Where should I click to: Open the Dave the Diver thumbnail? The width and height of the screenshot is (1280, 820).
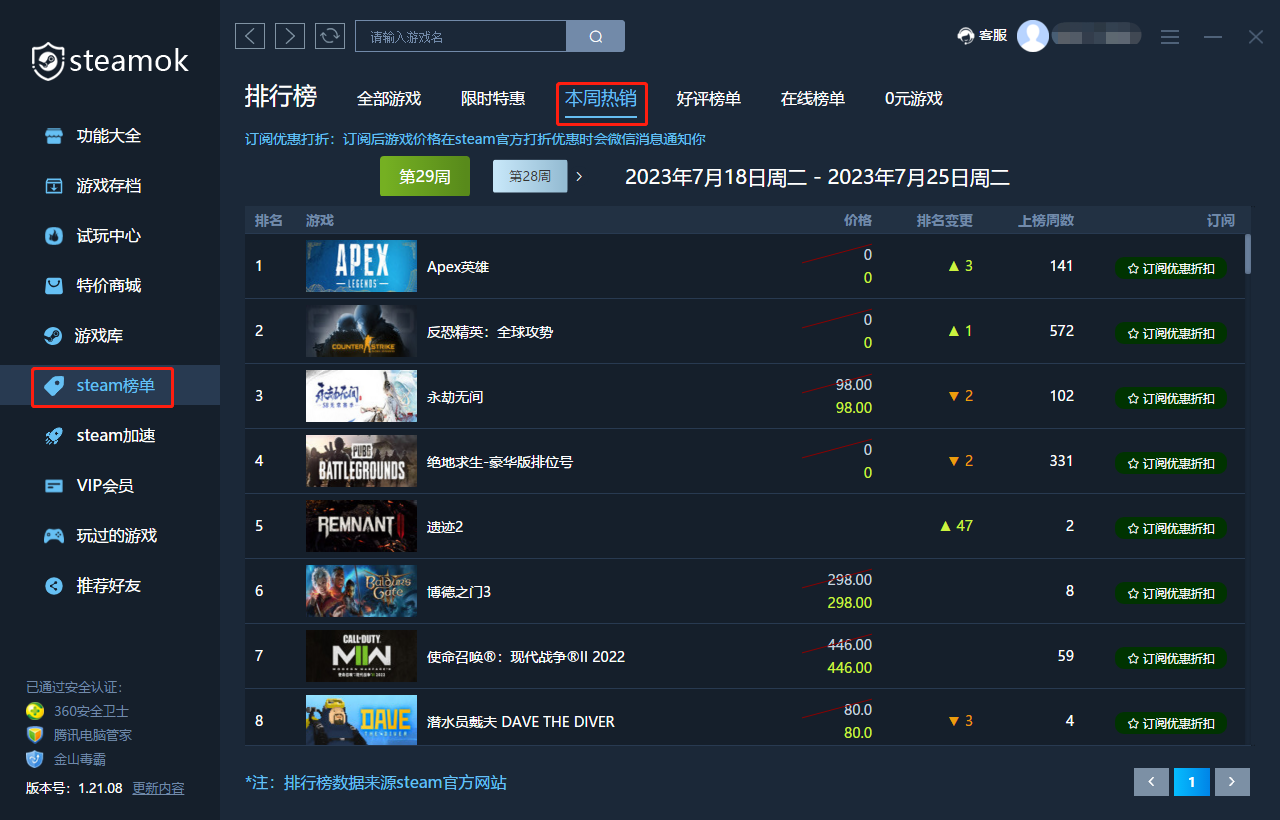[x=361, y=720]
